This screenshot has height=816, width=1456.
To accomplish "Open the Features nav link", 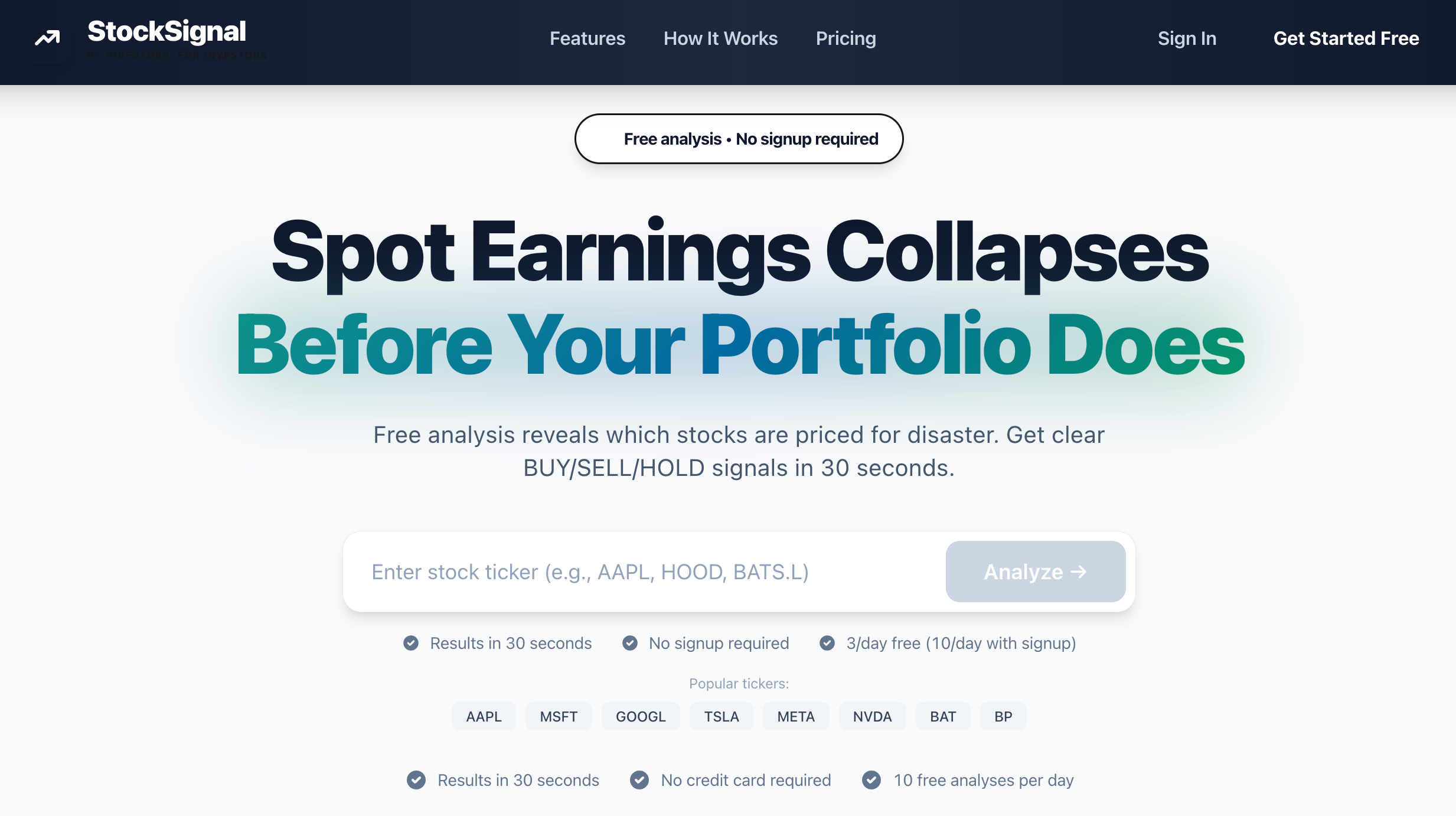I will point(587,38).
